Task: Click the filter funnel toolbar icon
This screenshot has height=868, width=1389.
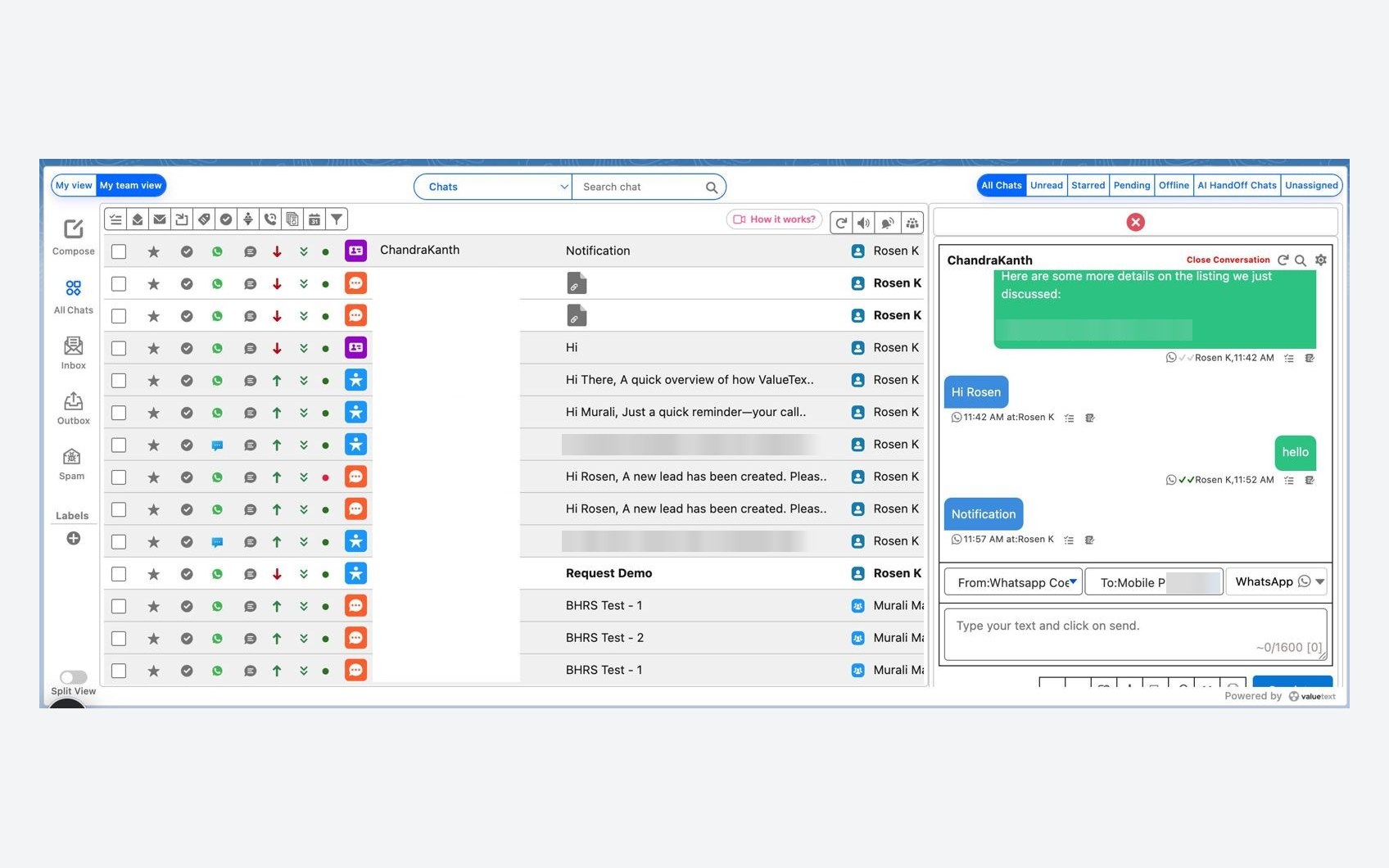Action: (x=337, y=219)
